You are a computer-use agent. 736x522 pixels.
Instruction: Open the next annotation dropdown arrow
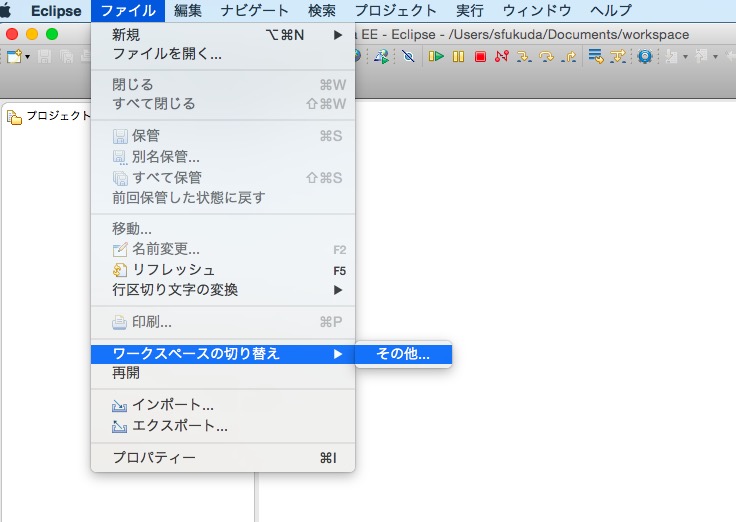click(685, 57)
